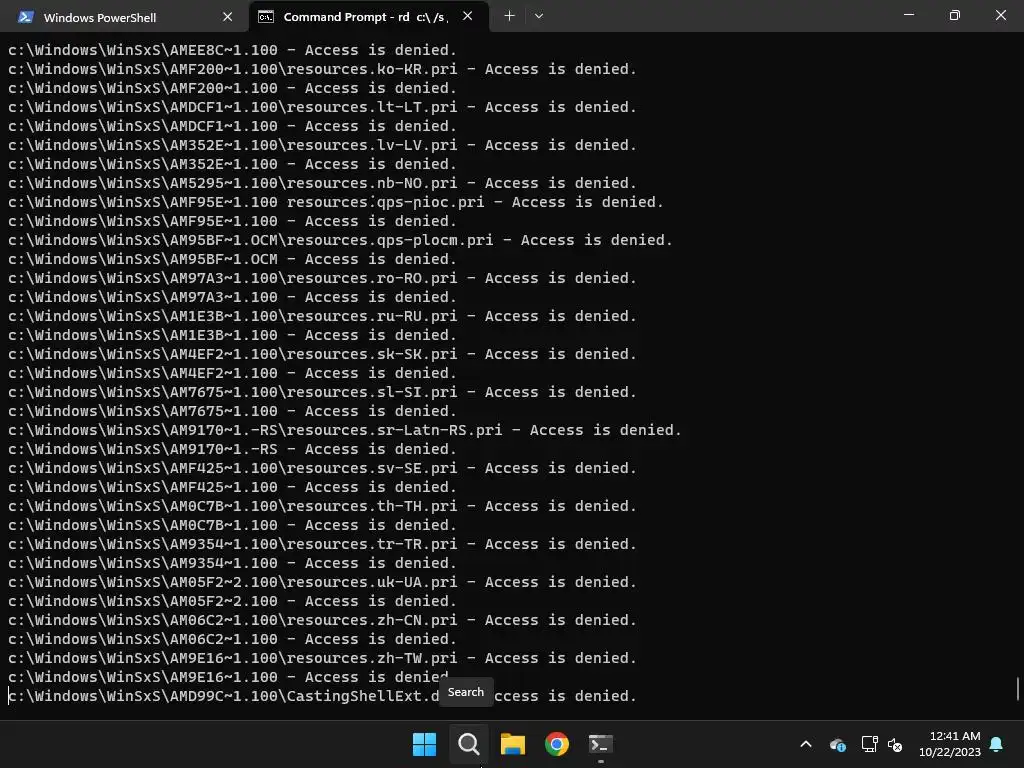This screenshot has width=1024, height=768.
Task: Close the Windows PowerShell tab
Action: point(227,17)
